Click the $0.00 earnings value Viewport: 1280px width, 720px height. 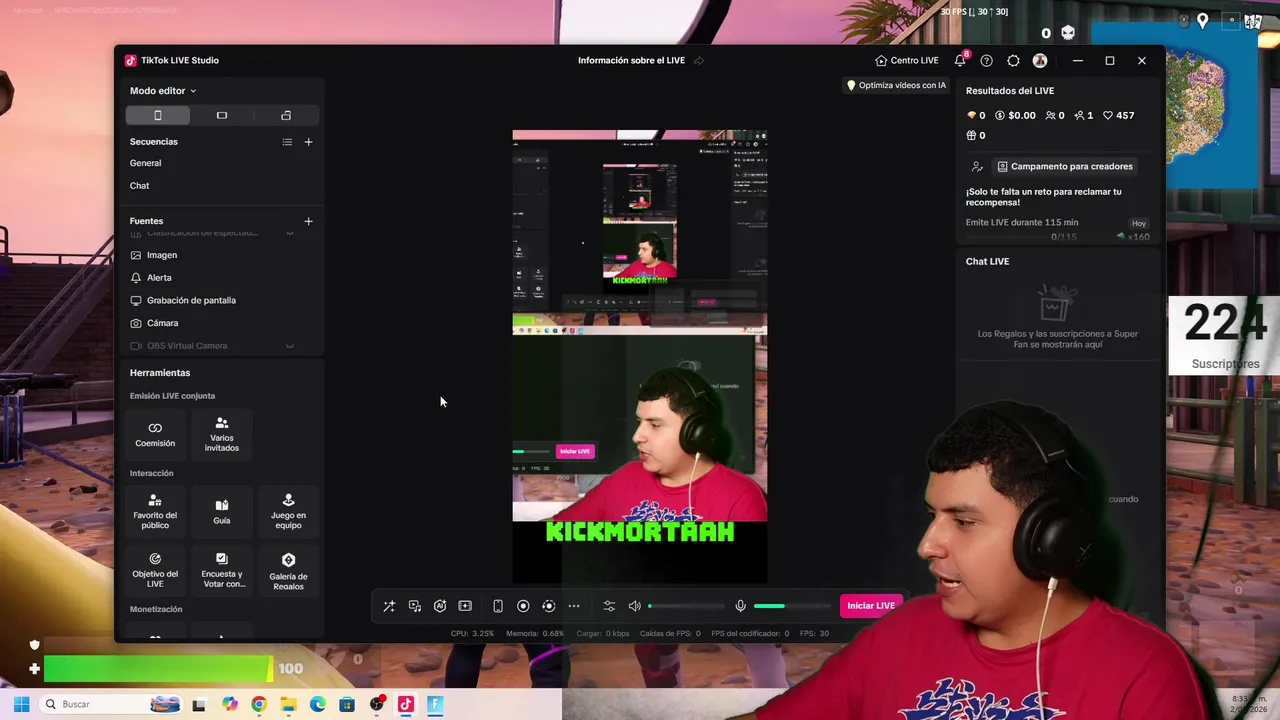click(1015, 116)
